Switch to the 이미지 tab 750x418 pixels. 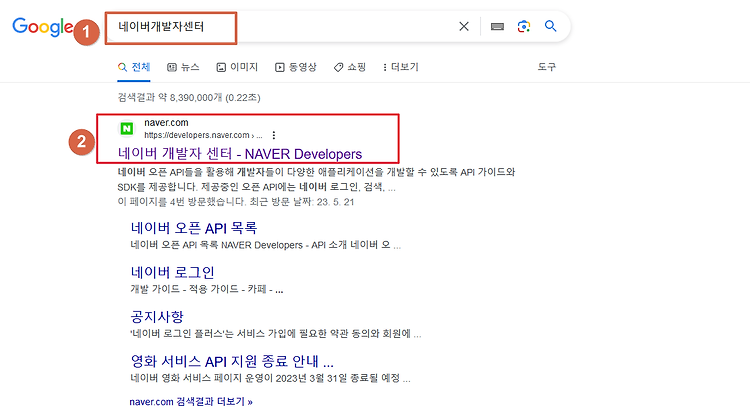point(237,67)
